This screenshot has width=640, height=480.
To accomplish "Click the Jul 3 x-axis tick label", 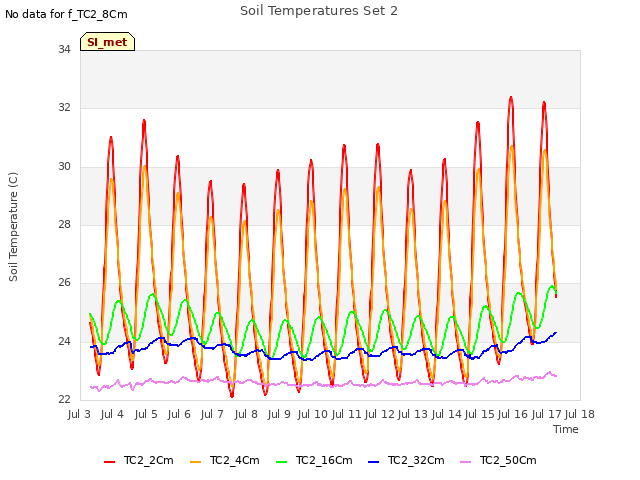I will point(79,414).
